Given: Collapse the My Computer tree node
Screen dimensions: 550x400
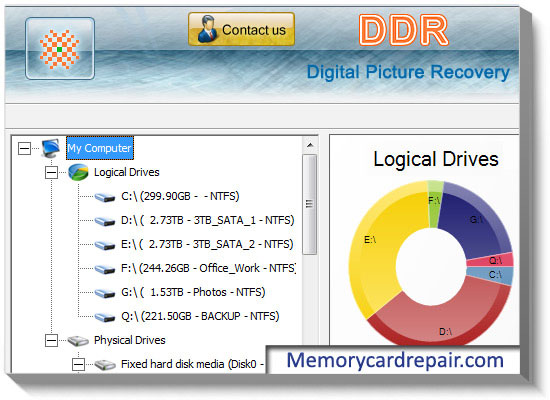Looking at the screenshot, I should (25, 148).
